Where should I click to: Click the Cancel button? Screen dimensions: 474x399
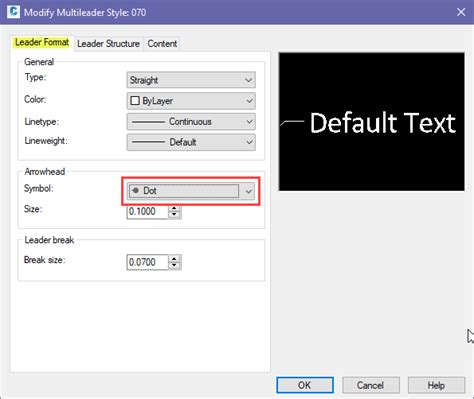(x=370, y=385)
